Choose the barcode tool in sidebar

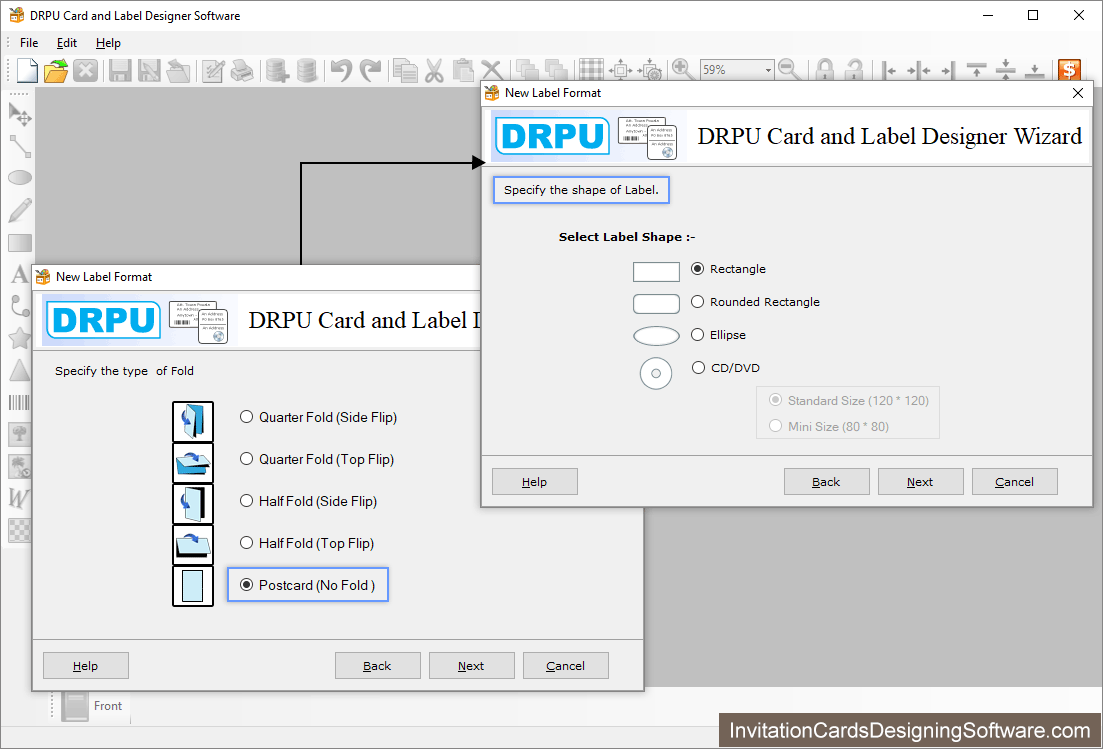point(19,402)
